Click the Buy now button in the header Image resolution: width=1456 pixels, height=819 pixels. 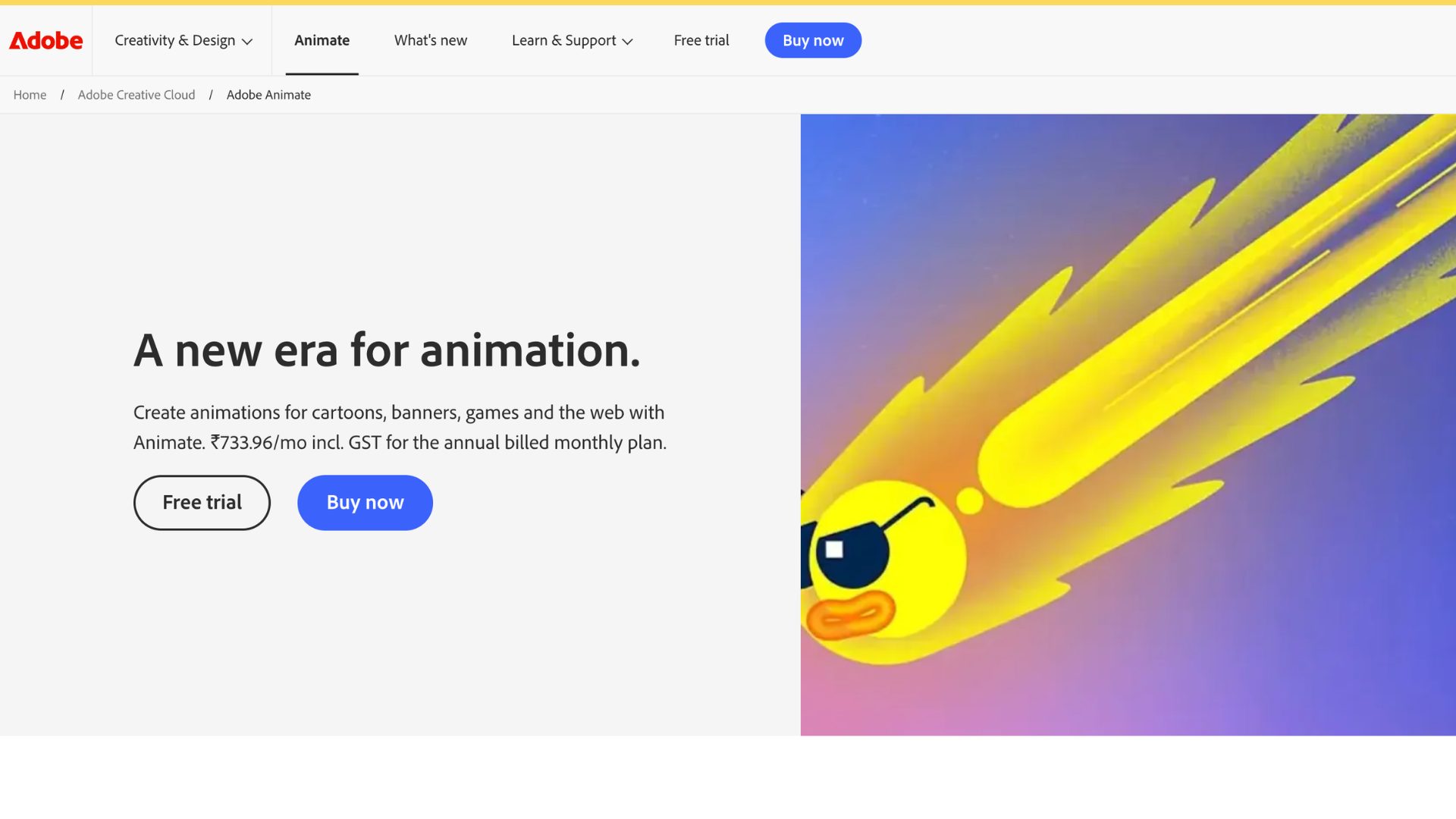pyautogui.click(x=813, y=40)
